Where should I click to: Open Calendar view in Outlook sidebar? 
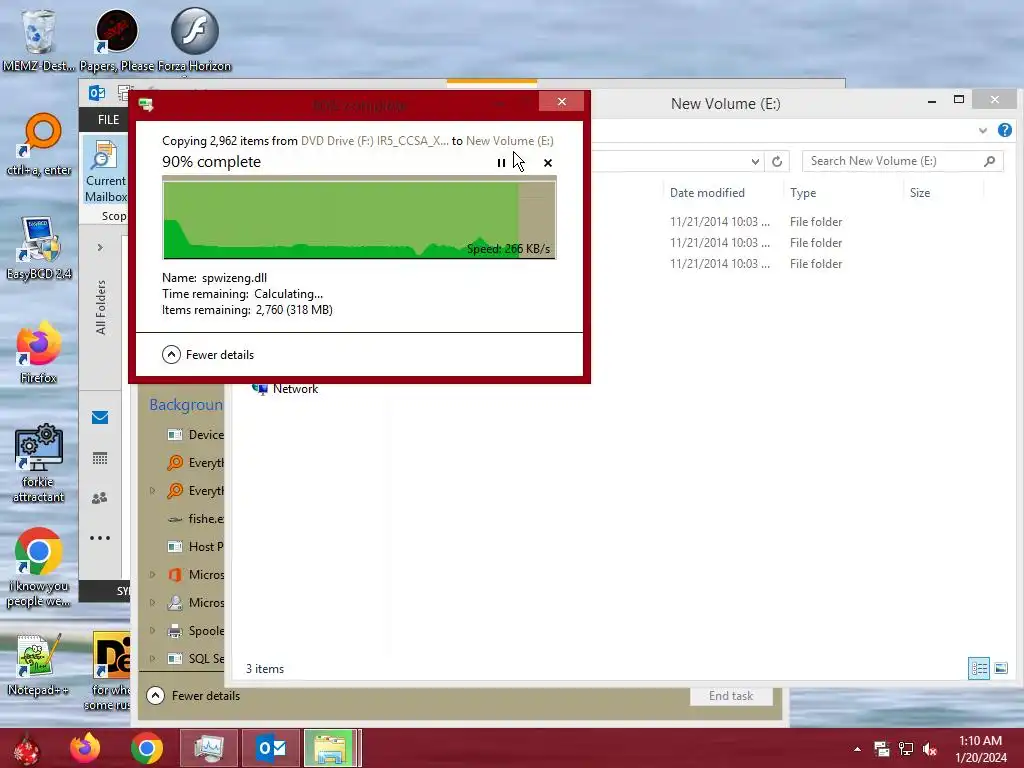coord(100,458)
